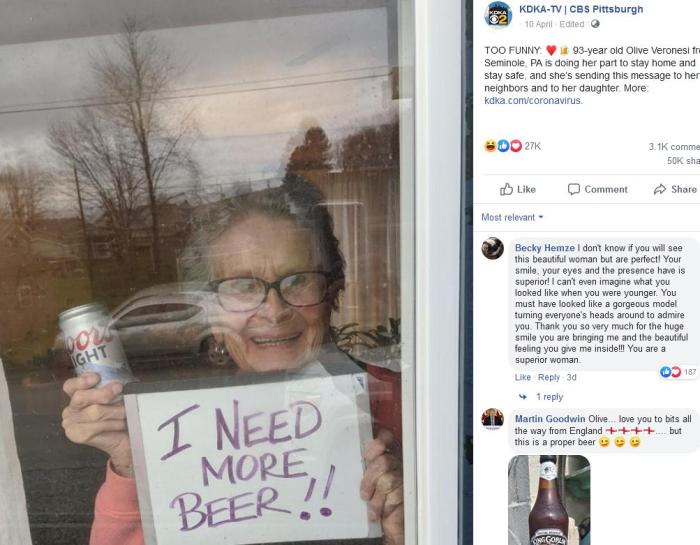Click the Comment speech bubble icon
This screenshot has height=545, width=700.
(x=574, y=189)
